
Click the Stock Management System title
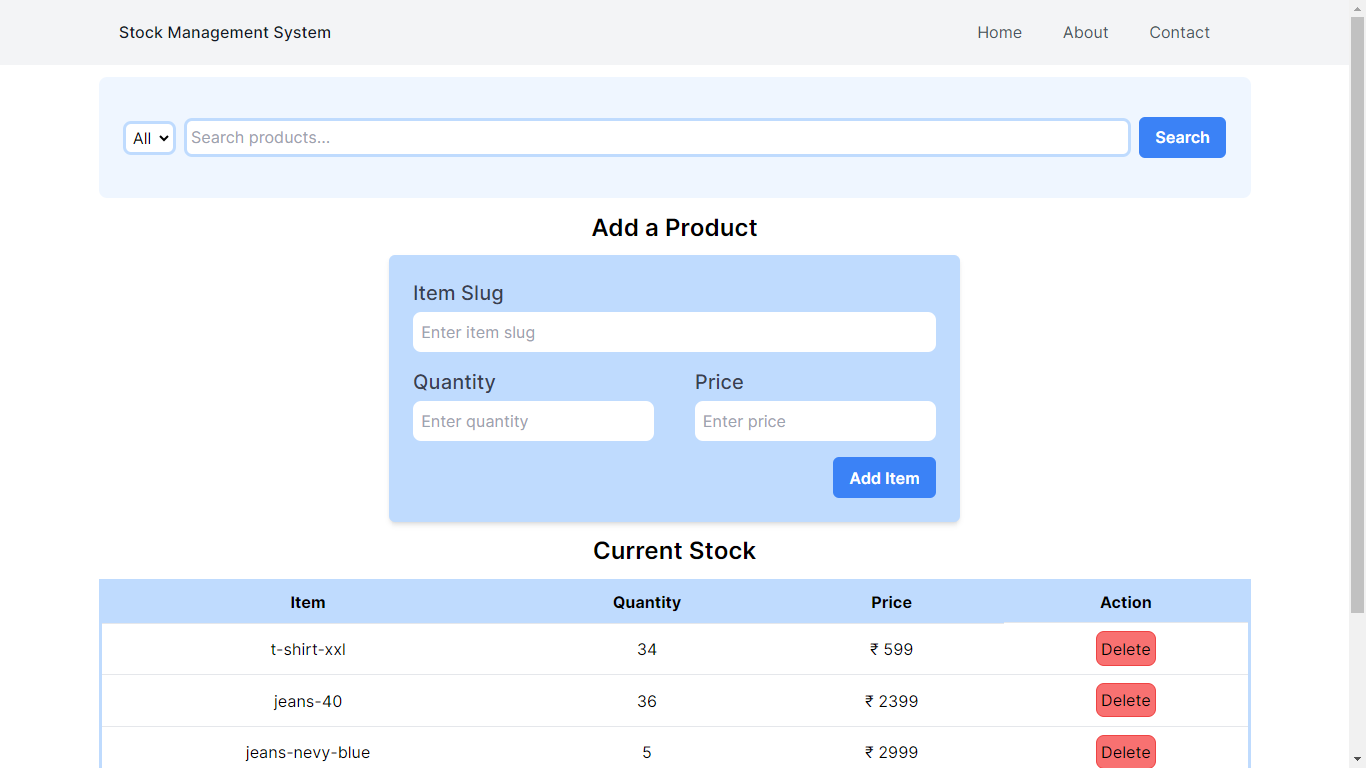[x=225, y=33]
